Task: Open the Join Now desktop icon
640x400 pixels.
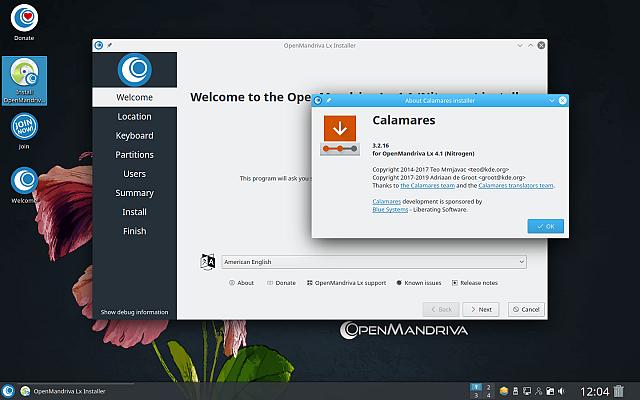Action: tap(24, 131)
